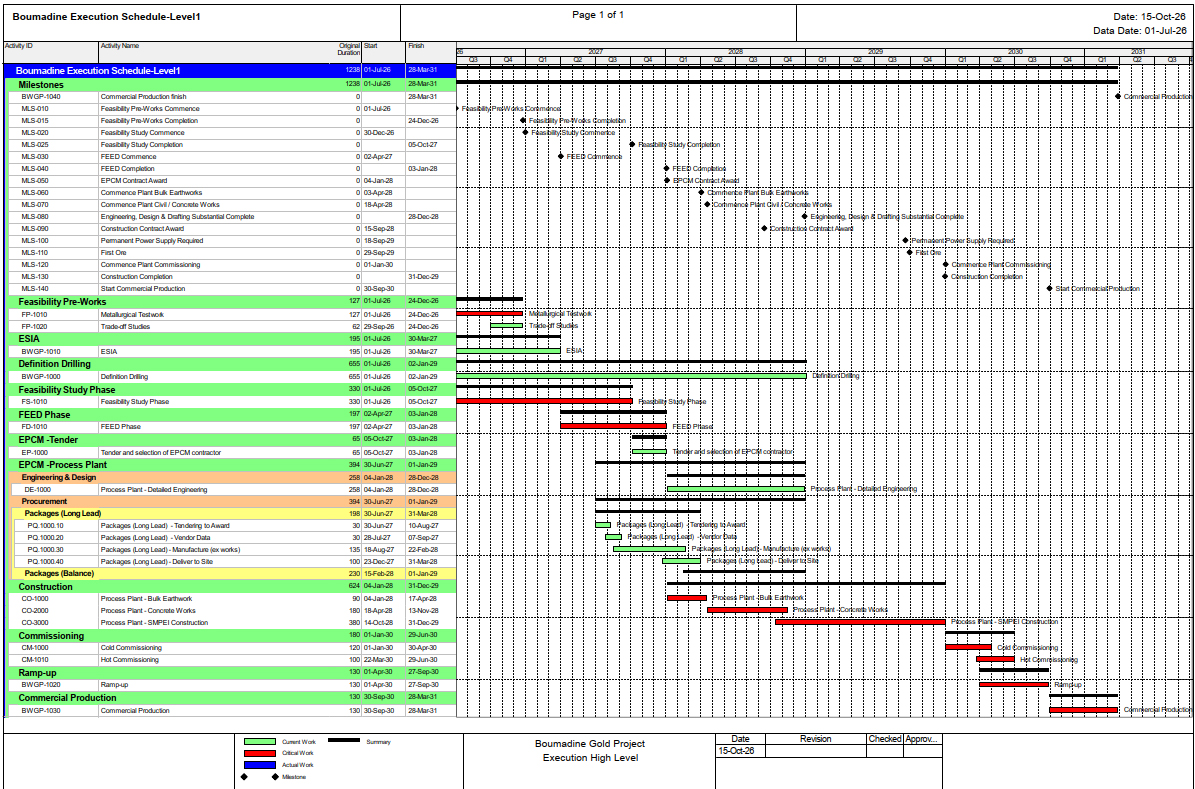Click the First Ore milestone diamond in chart
1195x789 pixels.
(x=910, y=252)
